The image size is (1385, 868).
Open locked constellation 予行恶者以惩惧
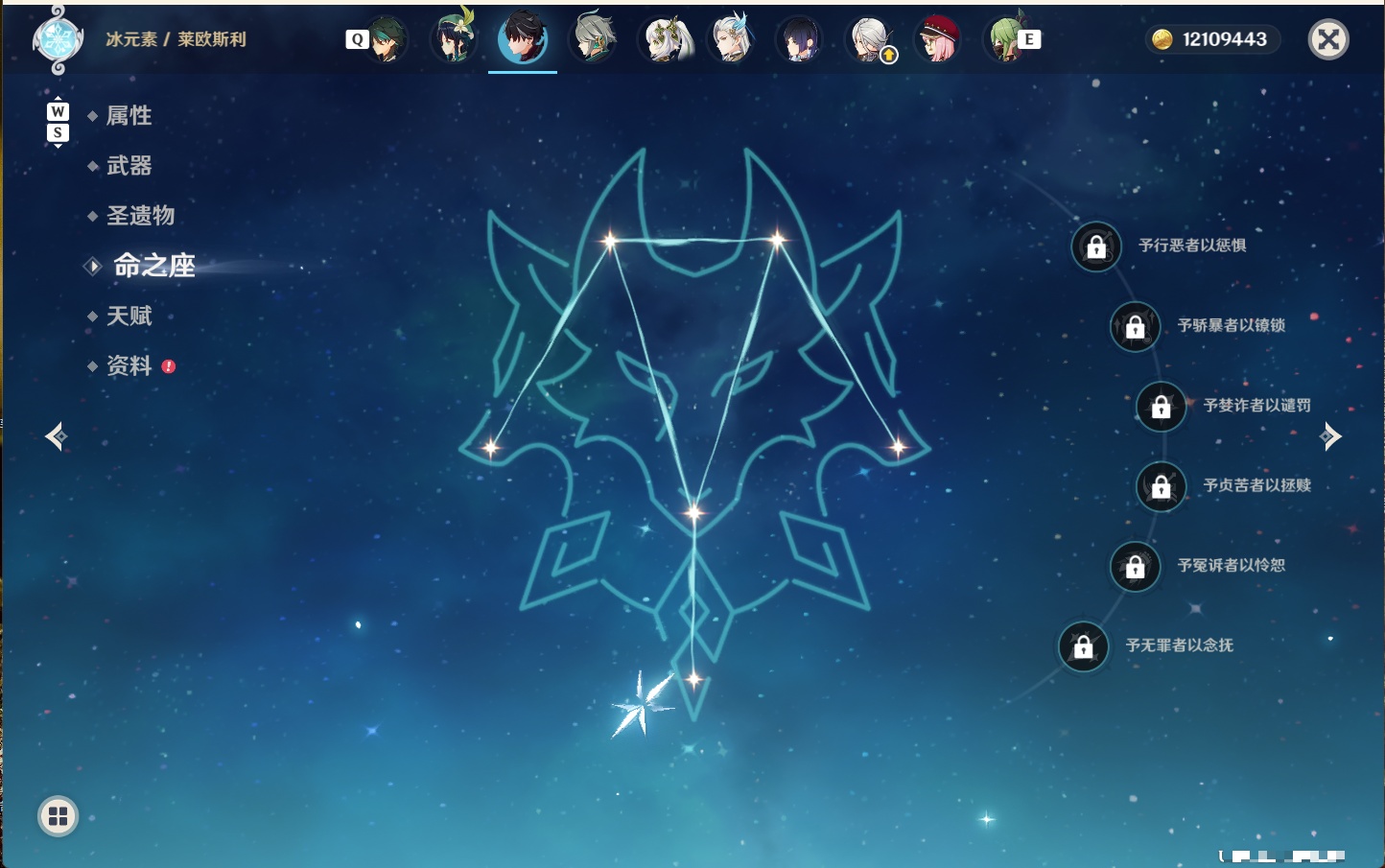pos(1096,246)
